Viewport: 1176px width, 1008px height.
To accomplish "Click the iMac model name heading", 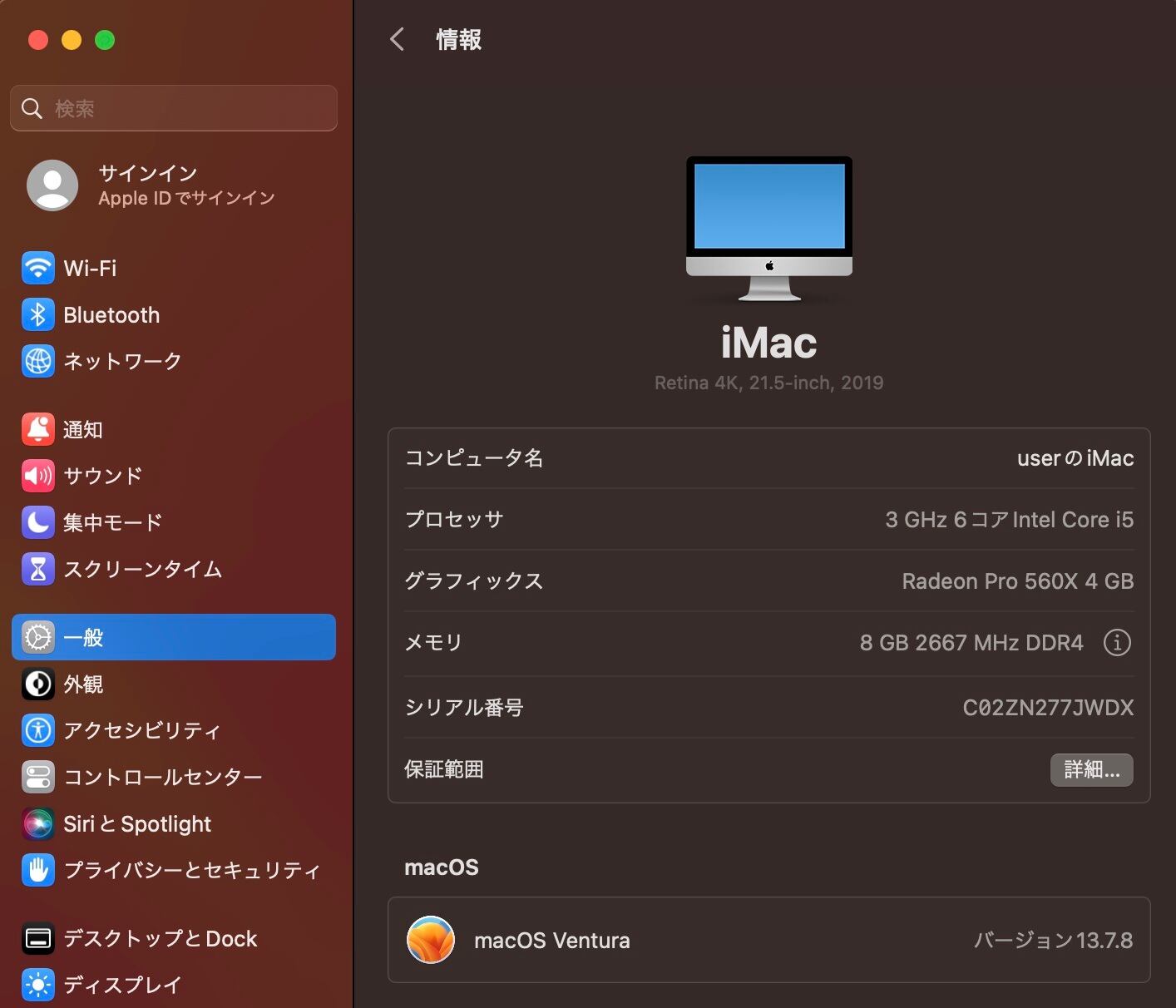I will click(769, 343).
